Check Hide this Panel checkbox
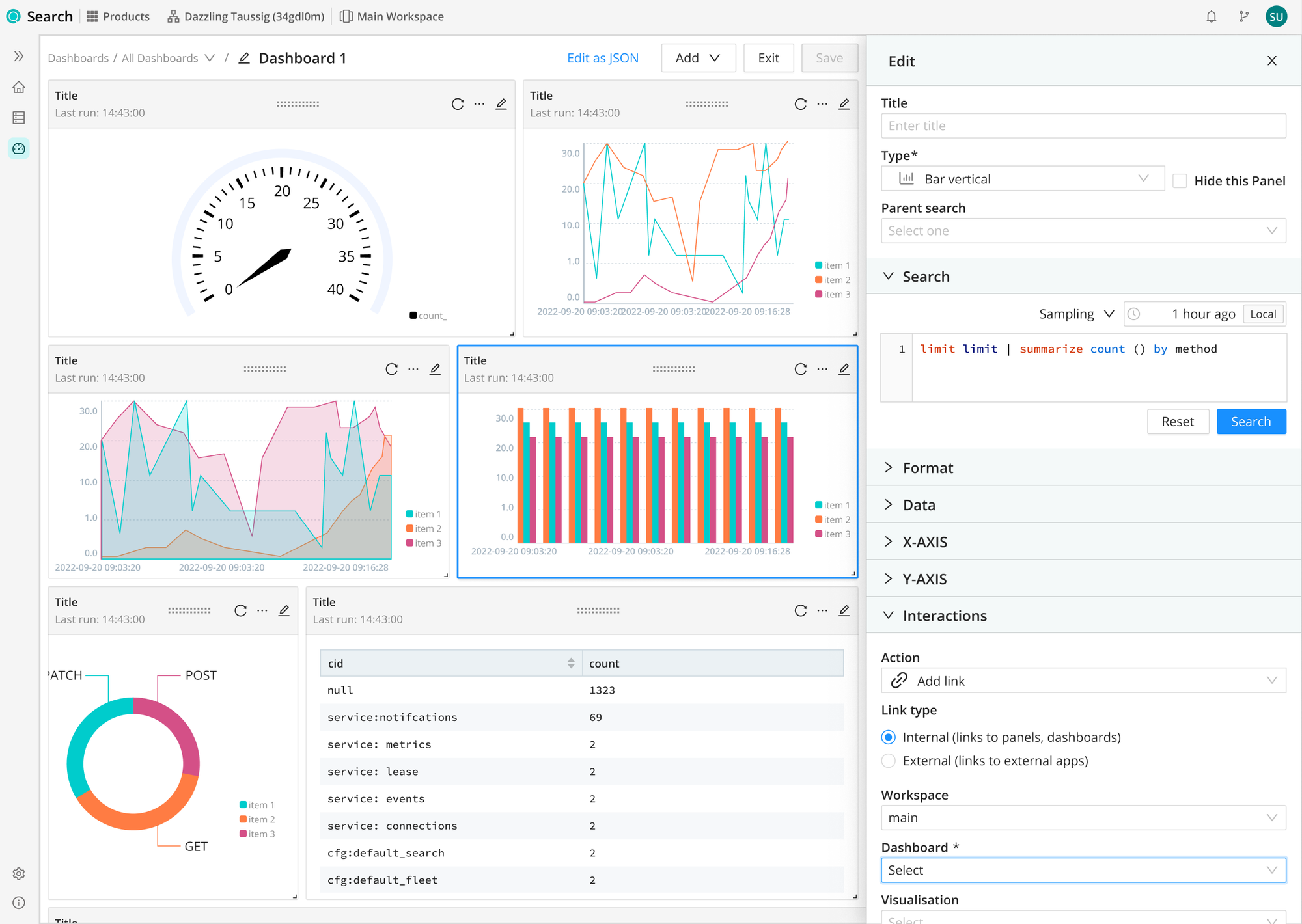1302x924 pixels. [1180, 181]
